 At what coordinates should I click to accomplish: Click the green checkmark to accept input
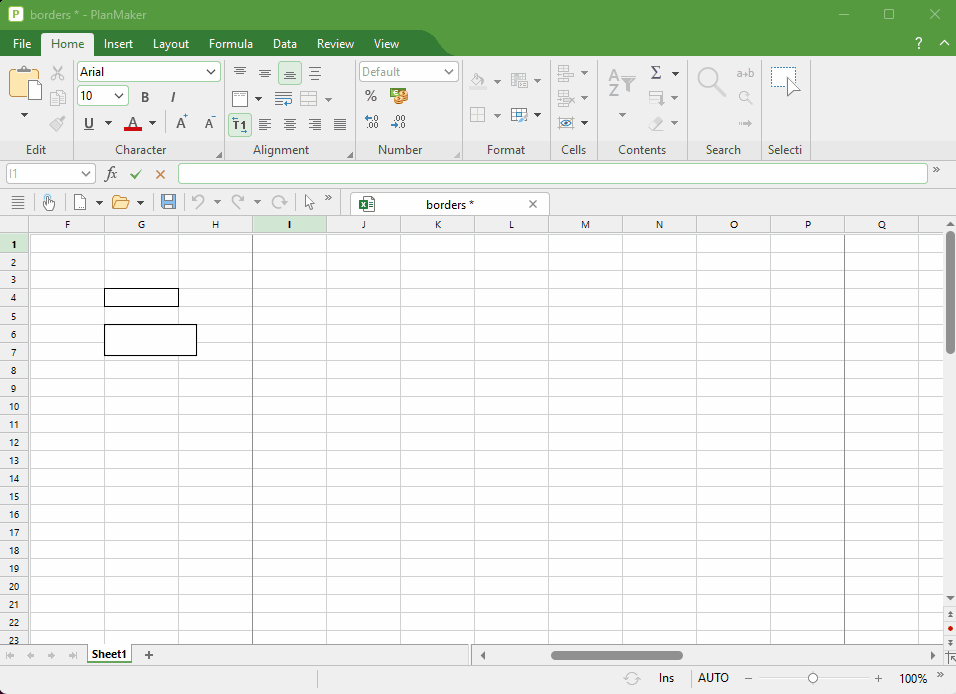pyautogui.click(x=136, y=174)
